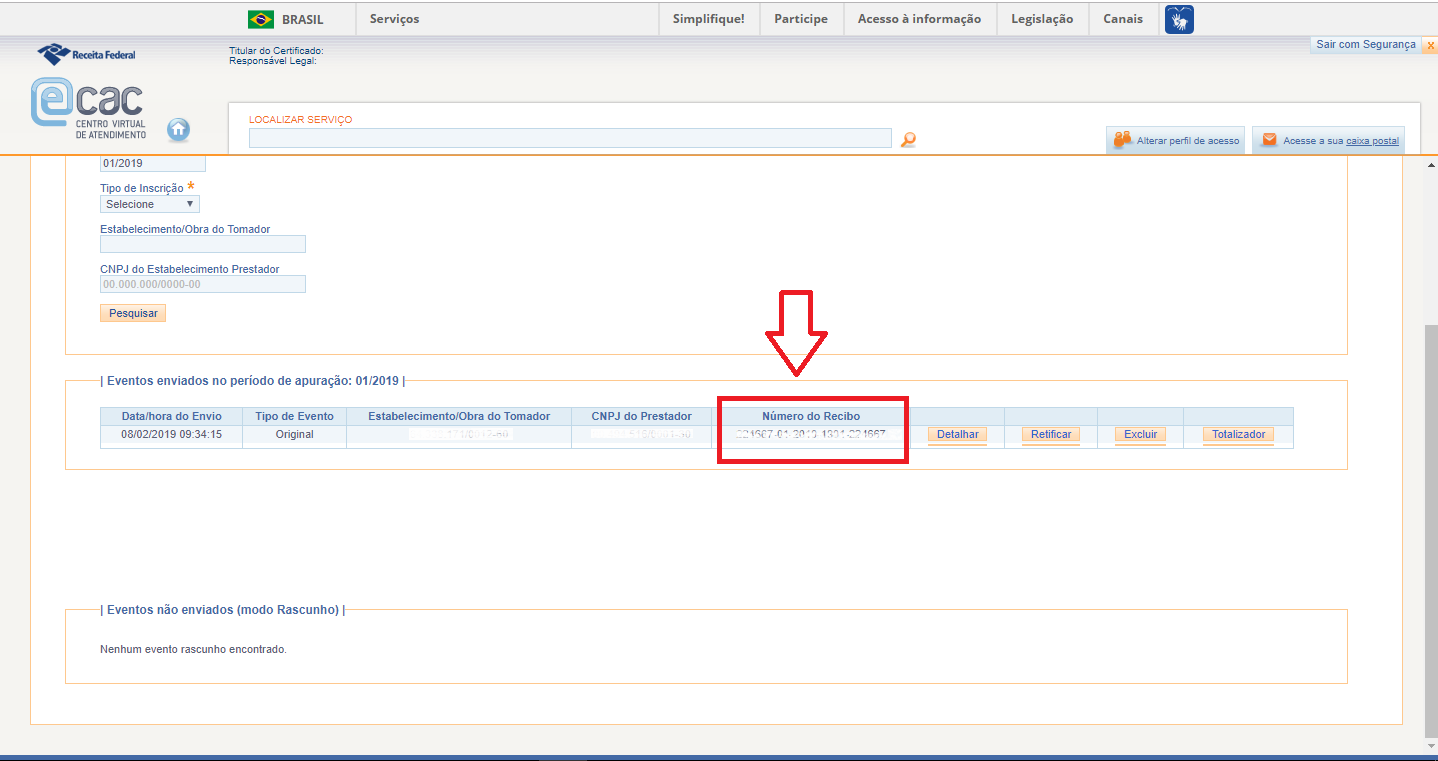Click Acesso à informação in top bar
The height and width of the screenshot is (761, 1438).
[x=919, y=19]
